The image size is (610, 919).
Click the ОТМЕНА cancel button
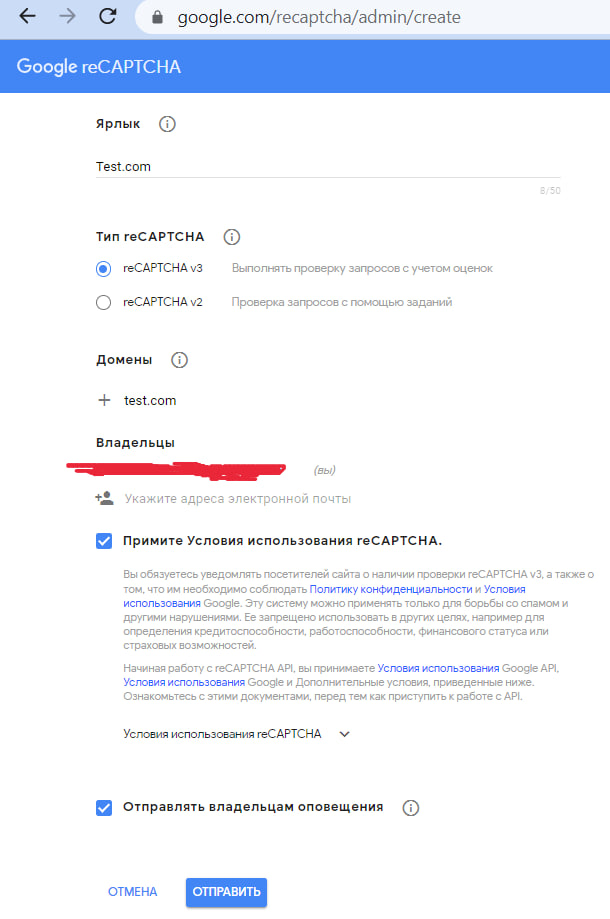pyautogui.click(x=132, y=892)
